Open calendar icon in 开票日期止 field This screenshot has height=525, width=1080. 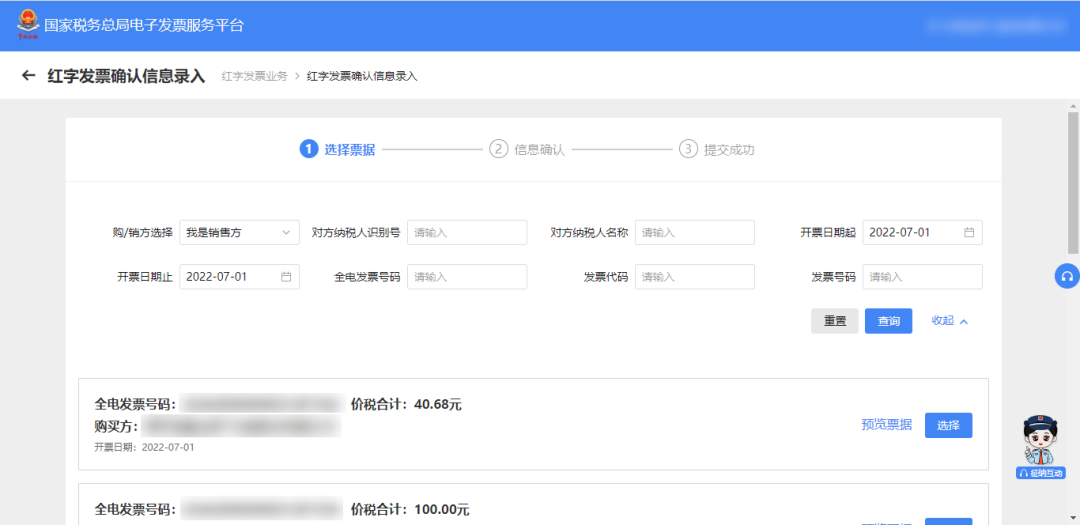pos(287,277)
